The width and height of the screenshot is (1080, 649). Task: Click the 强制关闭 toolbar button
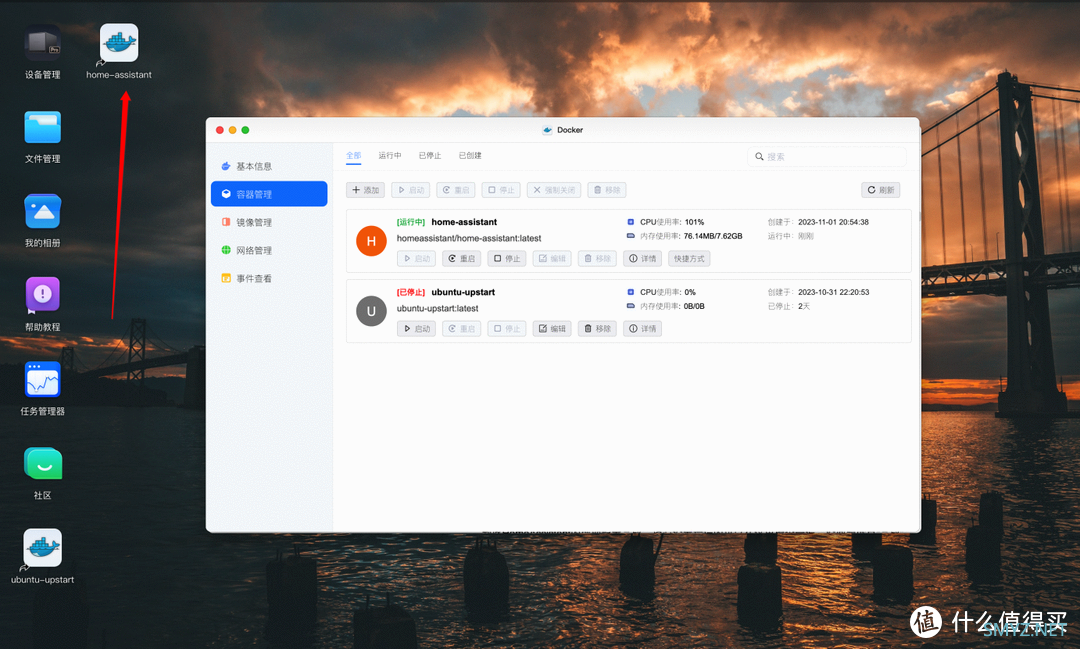point(554,190)
